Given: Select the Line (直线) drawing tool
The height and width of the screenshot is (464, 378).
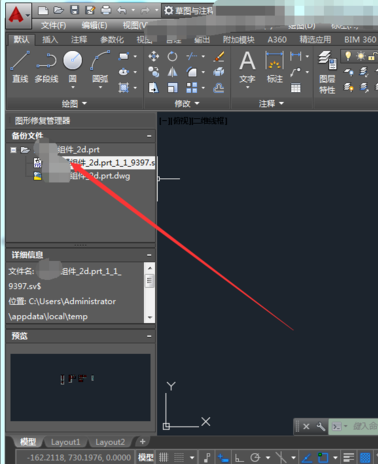Looking at the screenshot, I should 20,66.
